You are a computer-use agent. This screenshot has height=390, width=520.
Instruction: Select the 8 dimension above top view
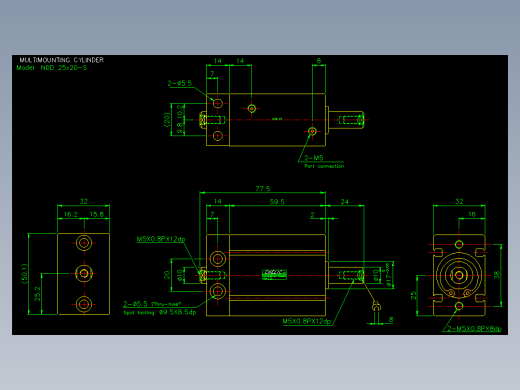[319, 61]
